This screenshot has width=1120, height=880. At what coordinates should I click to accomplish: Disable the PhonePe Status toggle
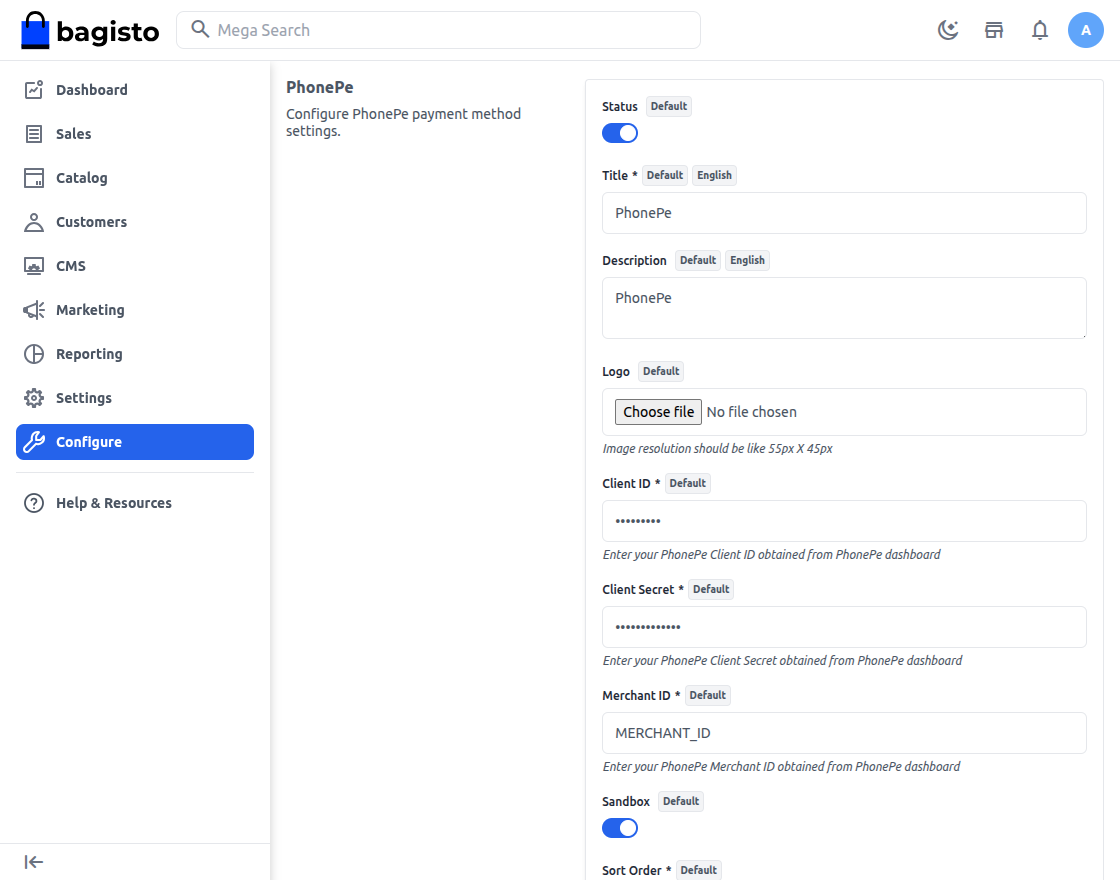619,133
